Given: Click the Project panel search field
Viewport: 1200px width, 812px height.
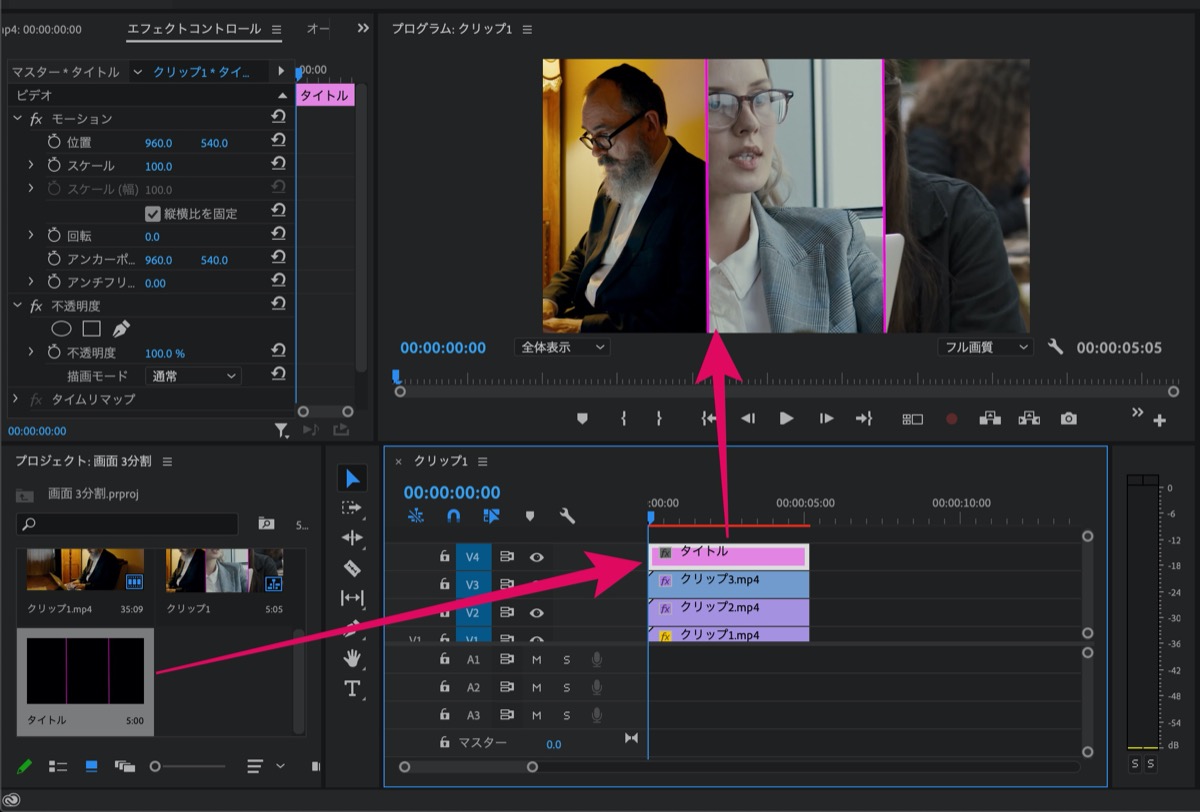Looking at the screenshot, I should click(x=127, y=523).
